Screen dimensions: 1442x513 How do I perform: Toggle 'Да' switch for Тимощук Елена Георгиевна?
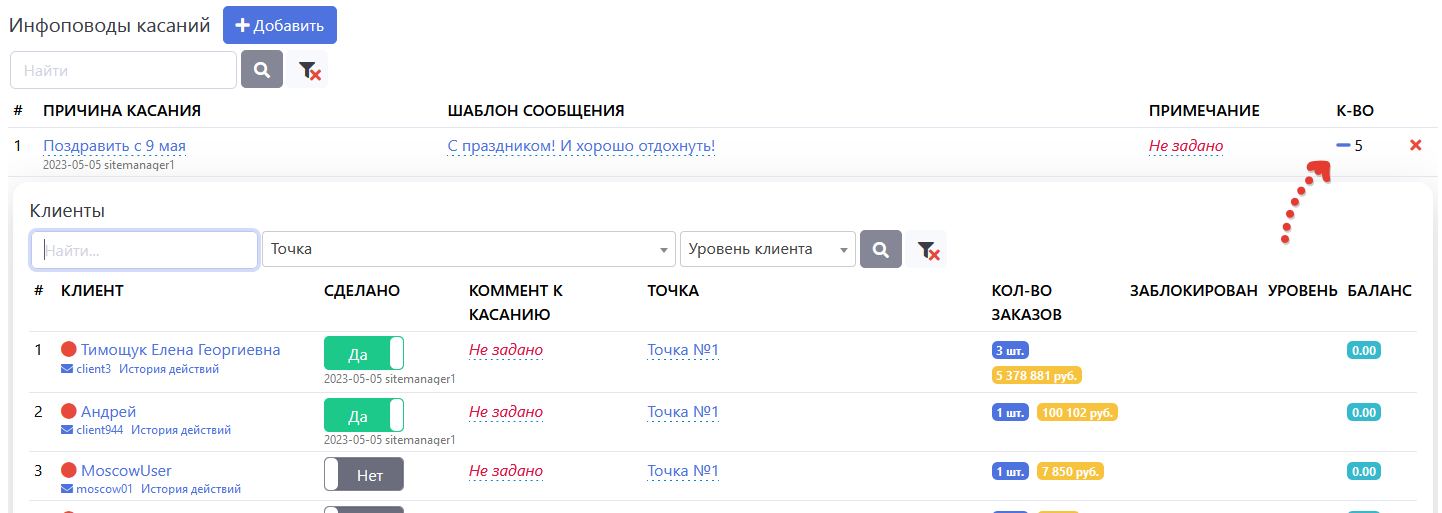click(364, 354)
